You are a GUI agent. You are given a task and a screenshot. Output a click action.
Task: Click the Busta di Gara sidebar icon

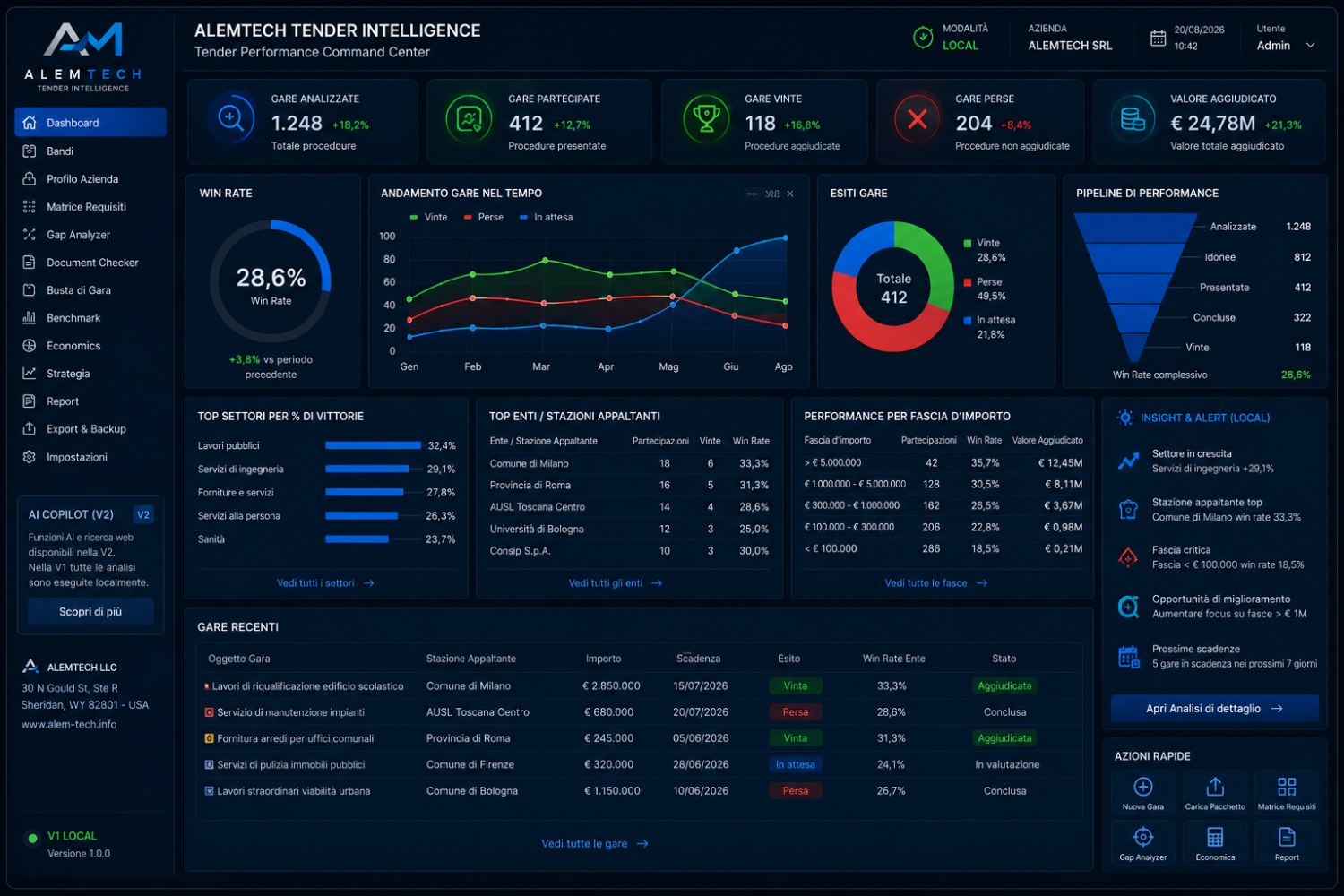pyautogui.click(x=30, y=289)
